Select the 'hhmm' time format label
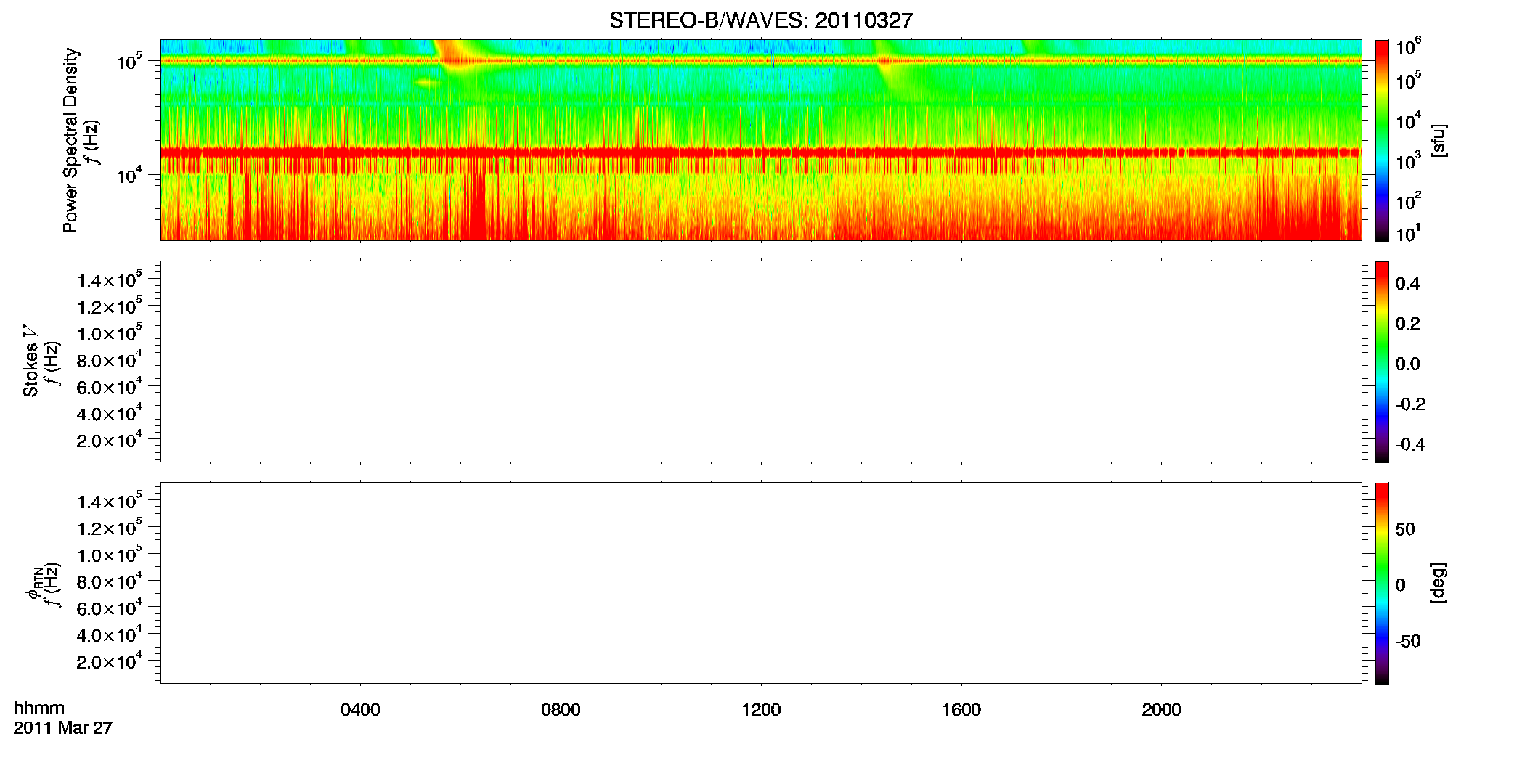Viewport: 1522px width, 784px height. pyautogui.click(x=39, y=708)
